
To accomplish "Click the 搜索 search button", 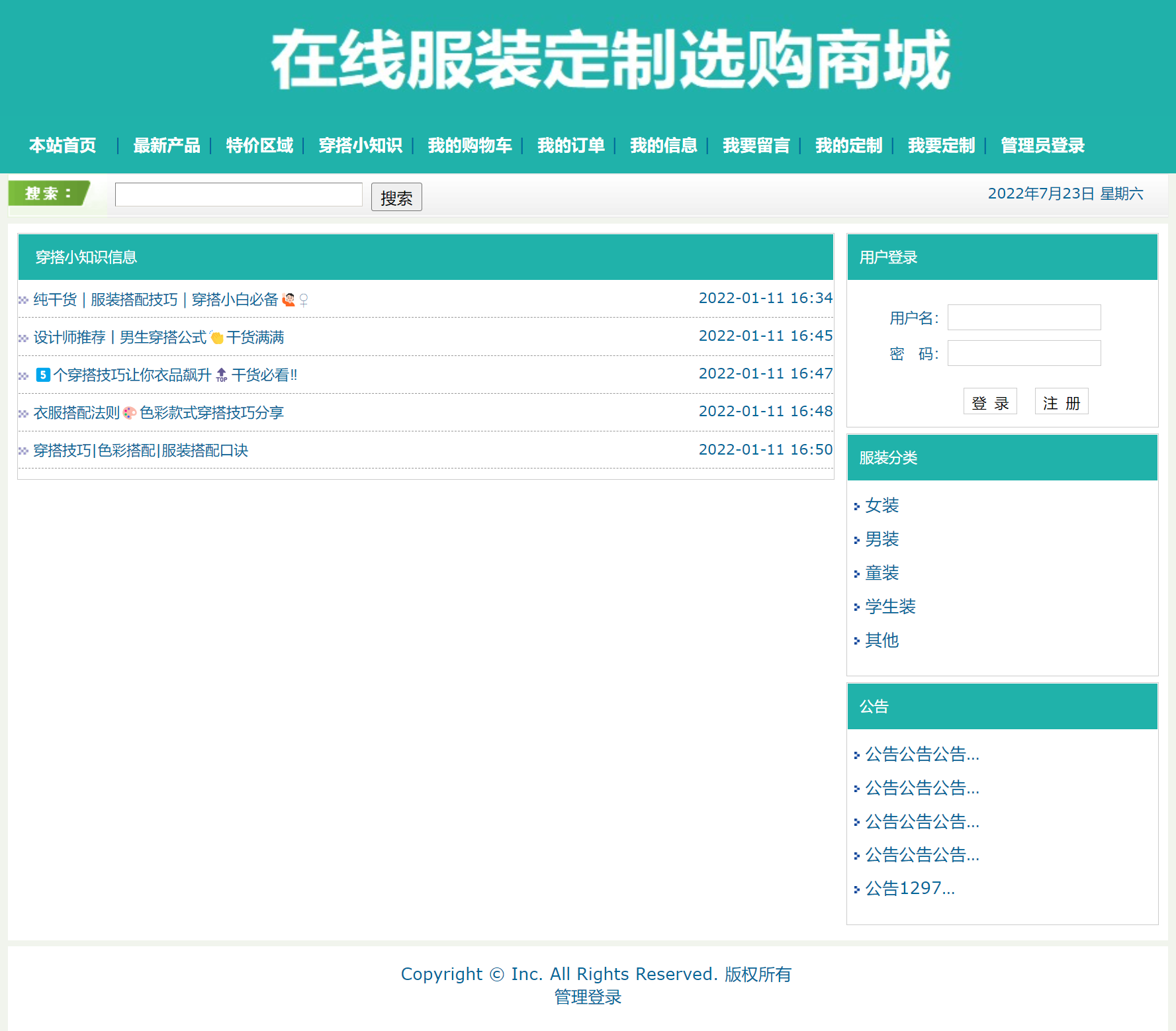I will coord(396,197).
